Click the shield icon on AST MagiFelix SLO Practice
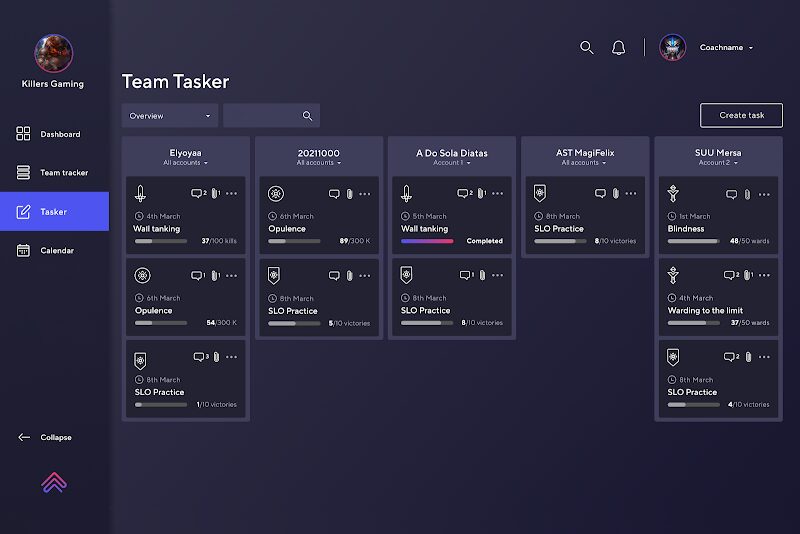 pyautogui.click(x=540, y=193)
